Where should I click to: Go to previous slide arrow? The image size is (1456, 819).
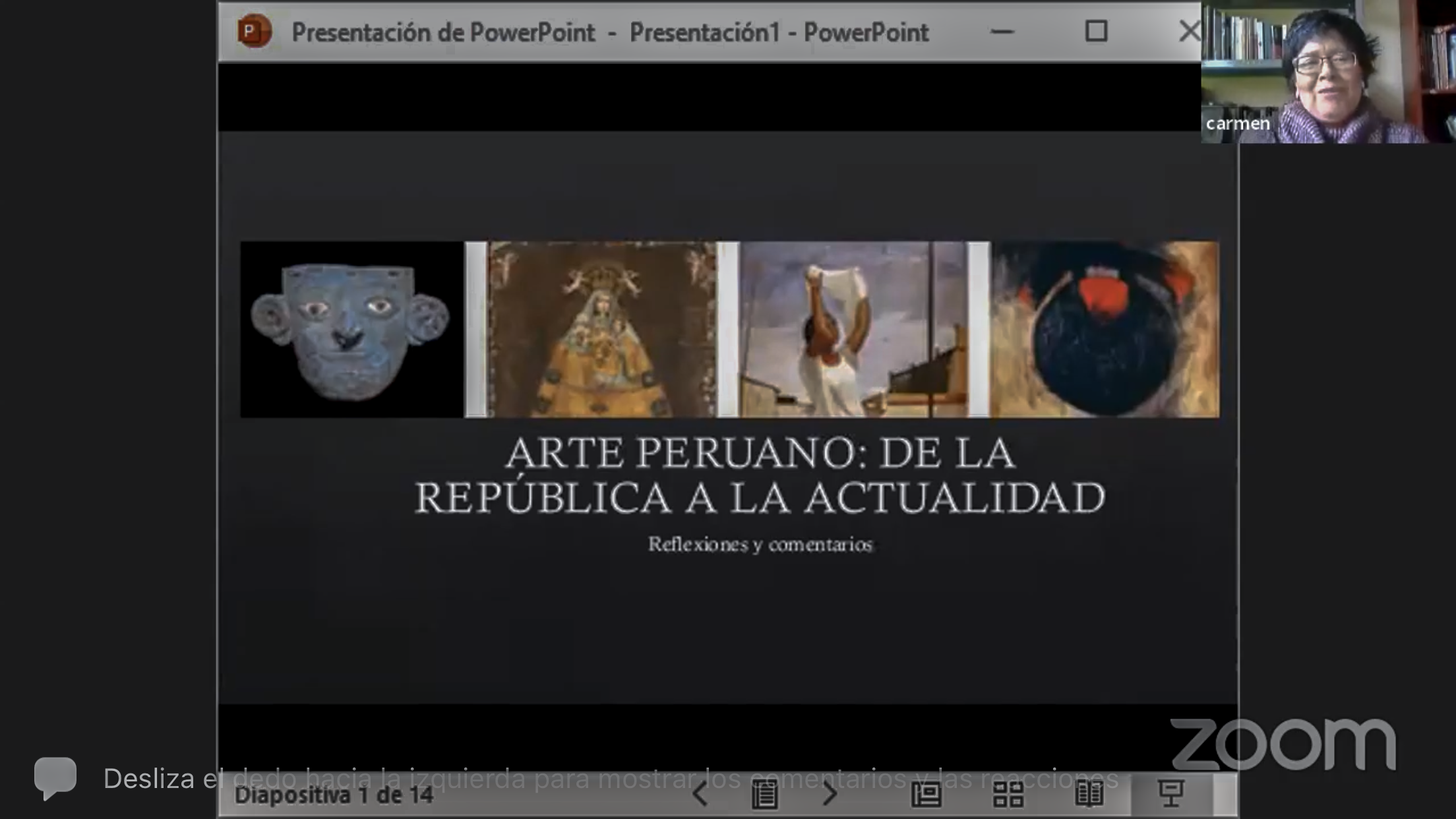pyautogui.click(x=700, y=793)
